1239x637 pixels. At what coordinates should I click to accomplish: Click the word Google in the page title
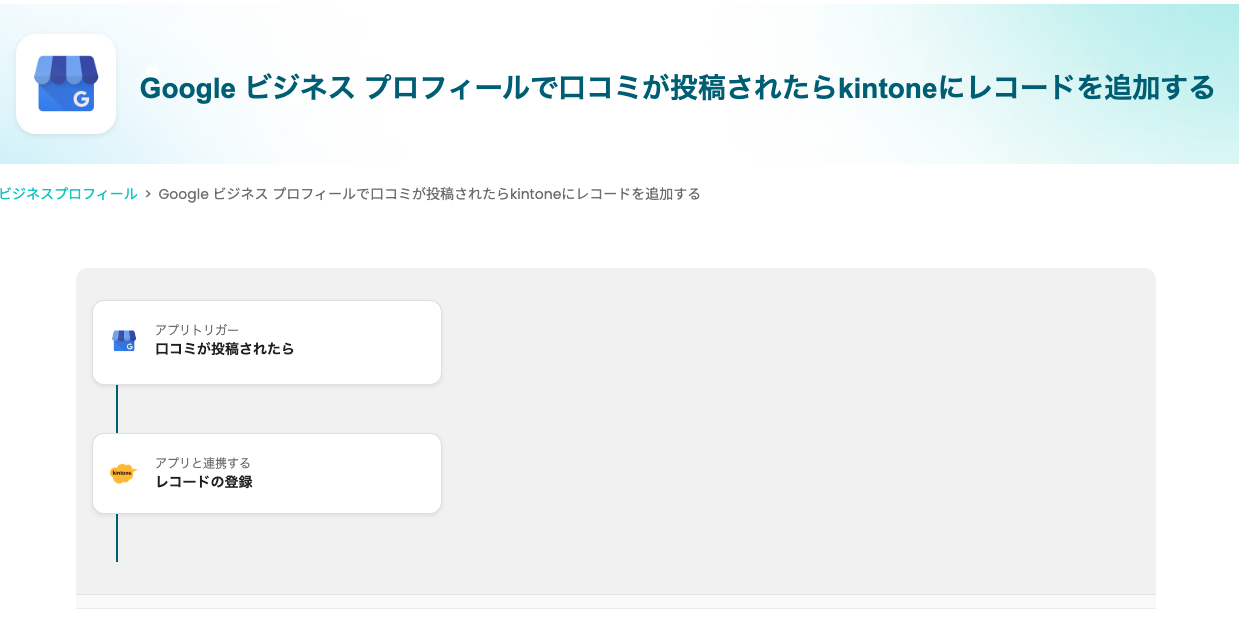187,88
